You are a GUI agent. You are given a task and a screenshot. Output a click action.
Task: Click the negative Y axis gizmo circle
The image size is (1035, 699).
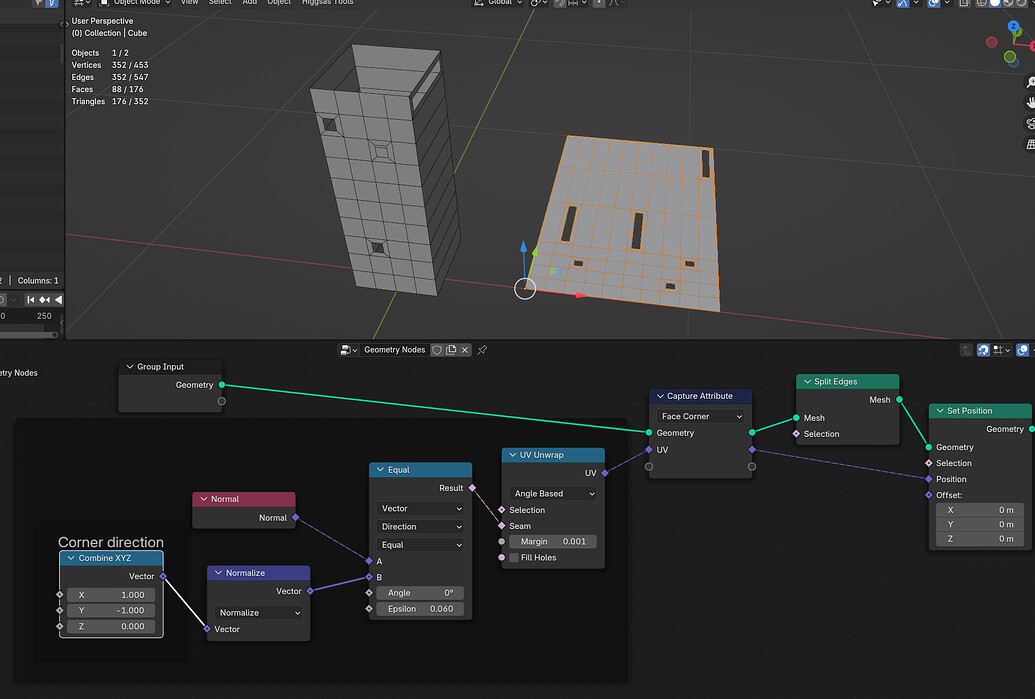[x=1010, y=57]
